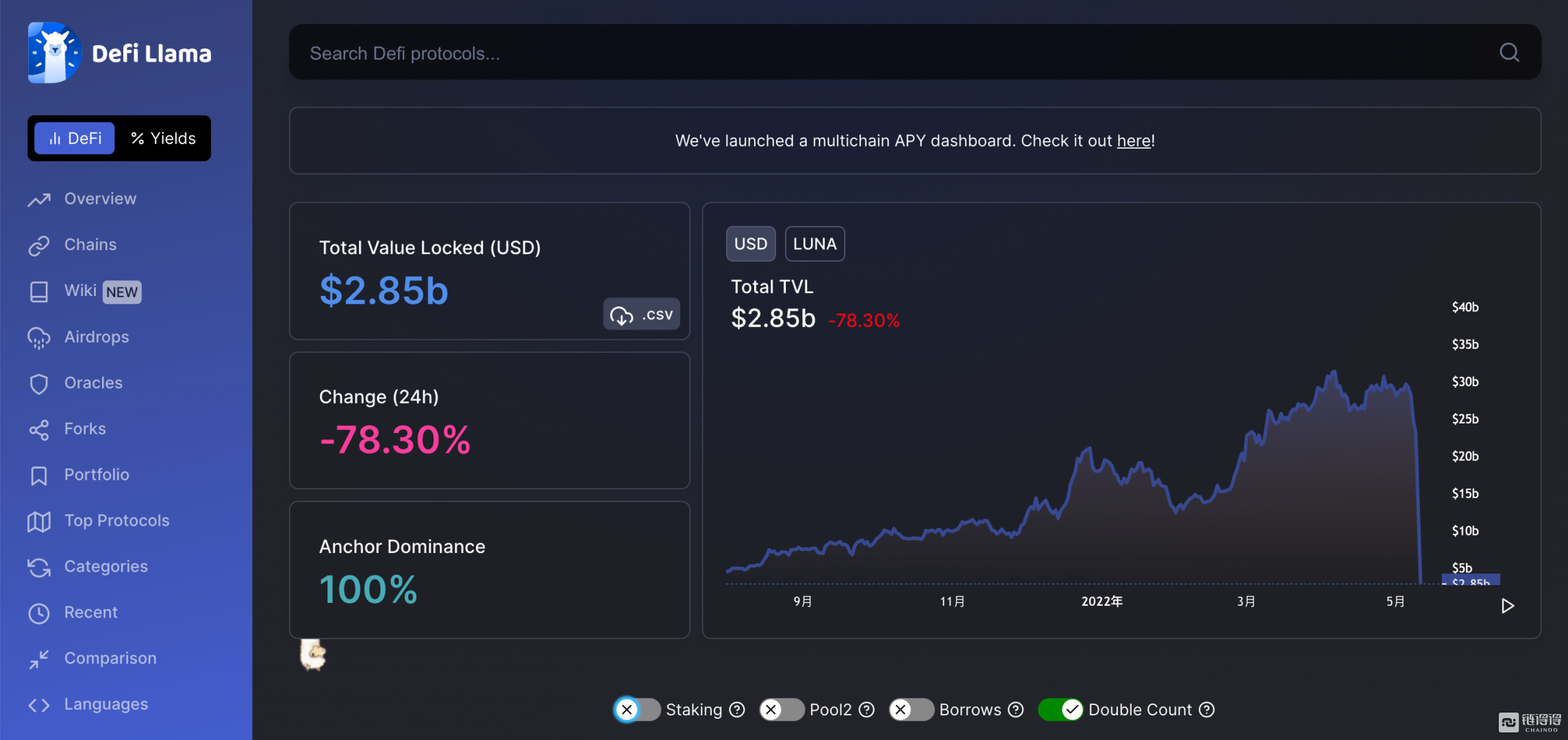Click the Oracles shield icon
The image size is (1568, 740).
pos(39,384)
